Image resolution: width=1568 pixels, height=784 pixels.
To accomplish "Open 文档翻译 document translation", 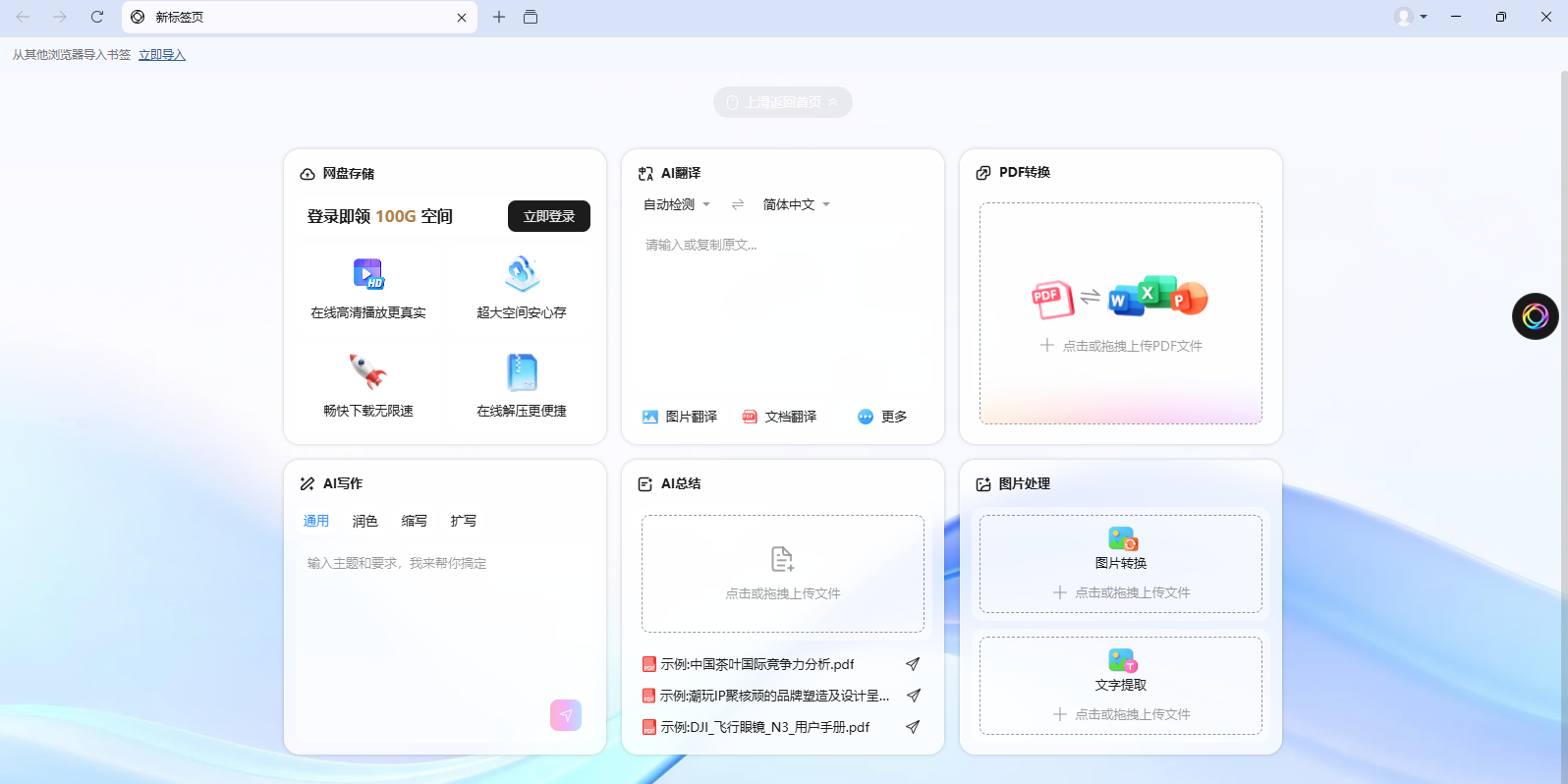I will 779,417.
